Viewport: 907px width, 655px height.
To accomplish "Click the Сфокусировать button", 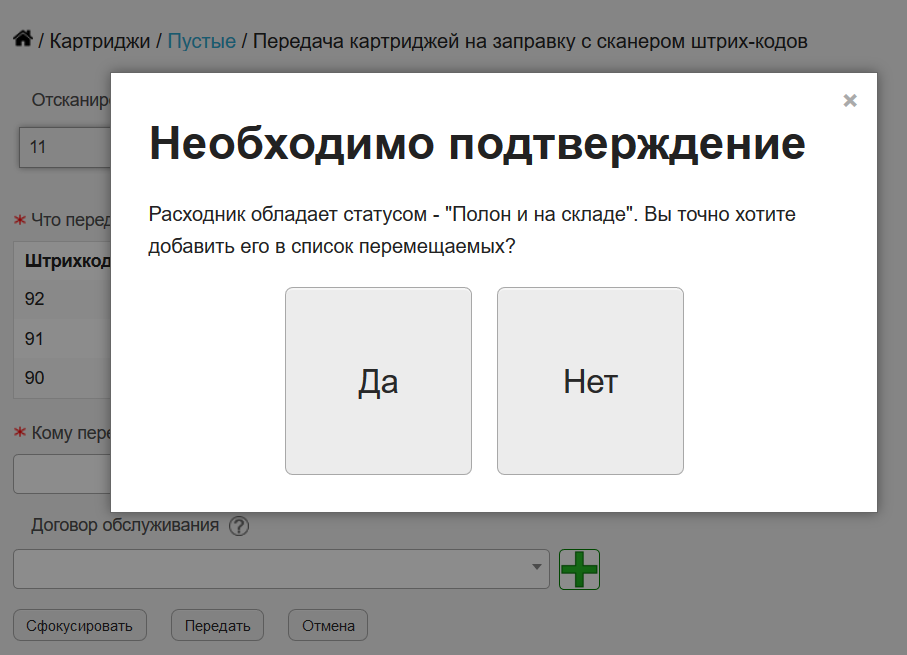I will (x=80, y=625).
